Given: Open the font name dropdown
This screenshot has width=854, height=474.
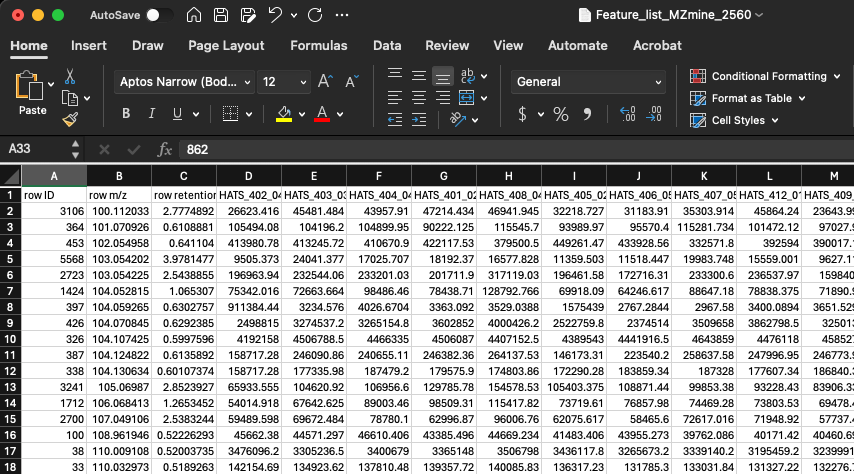Looking at the screenshot, I should (247, 82).
